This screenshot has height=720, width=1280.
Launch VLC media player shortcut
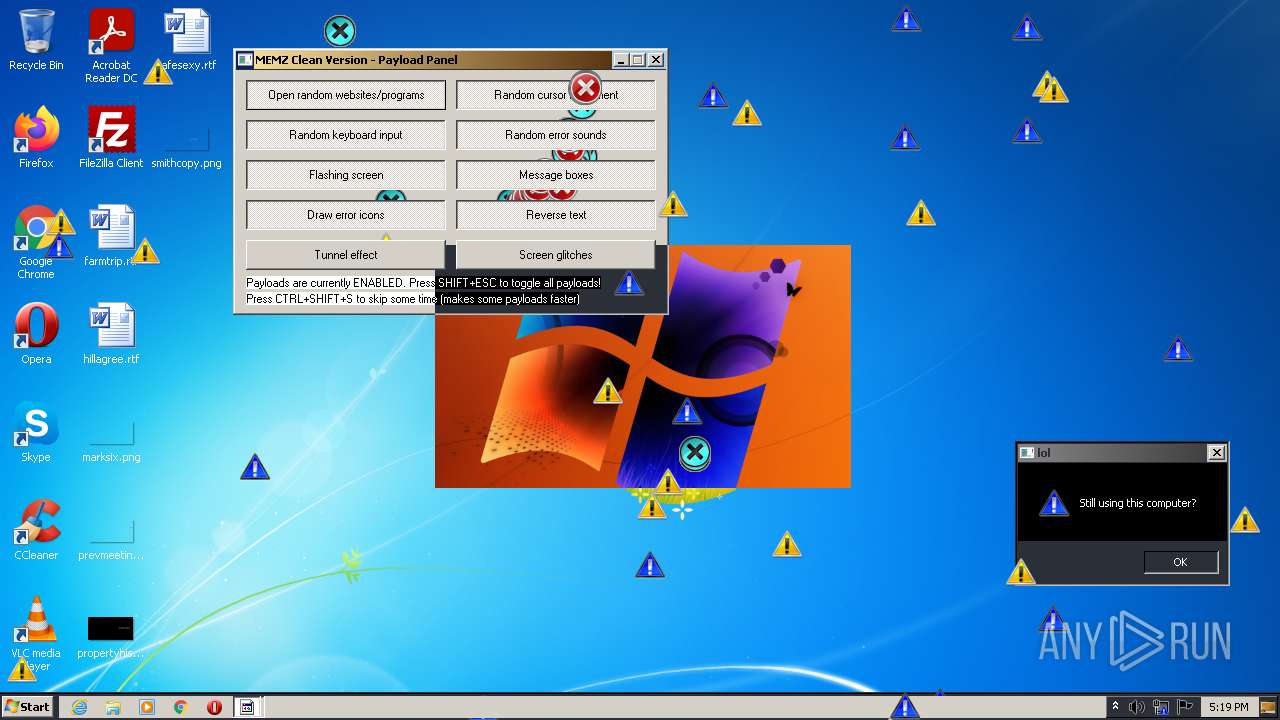36,634
